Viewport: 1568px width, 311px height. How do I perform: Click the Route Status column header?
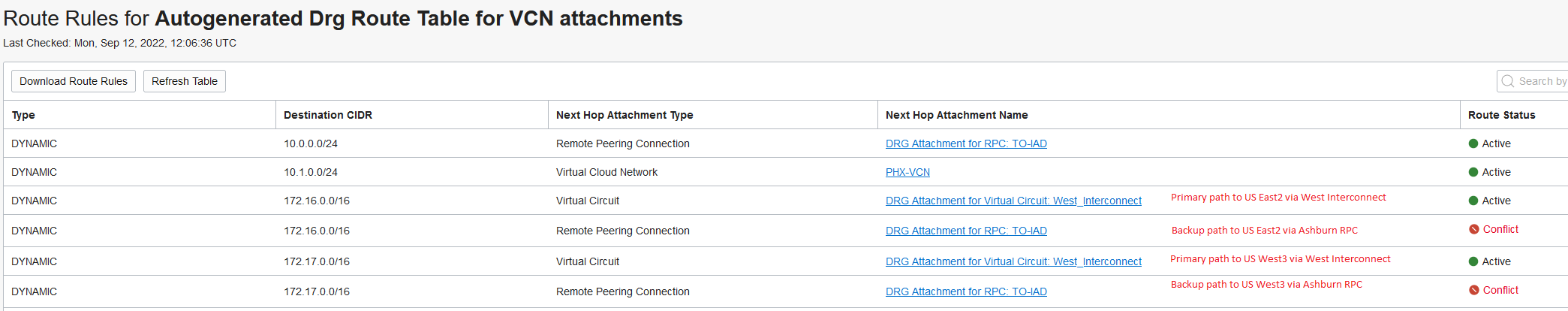(x=1501, y=115)
